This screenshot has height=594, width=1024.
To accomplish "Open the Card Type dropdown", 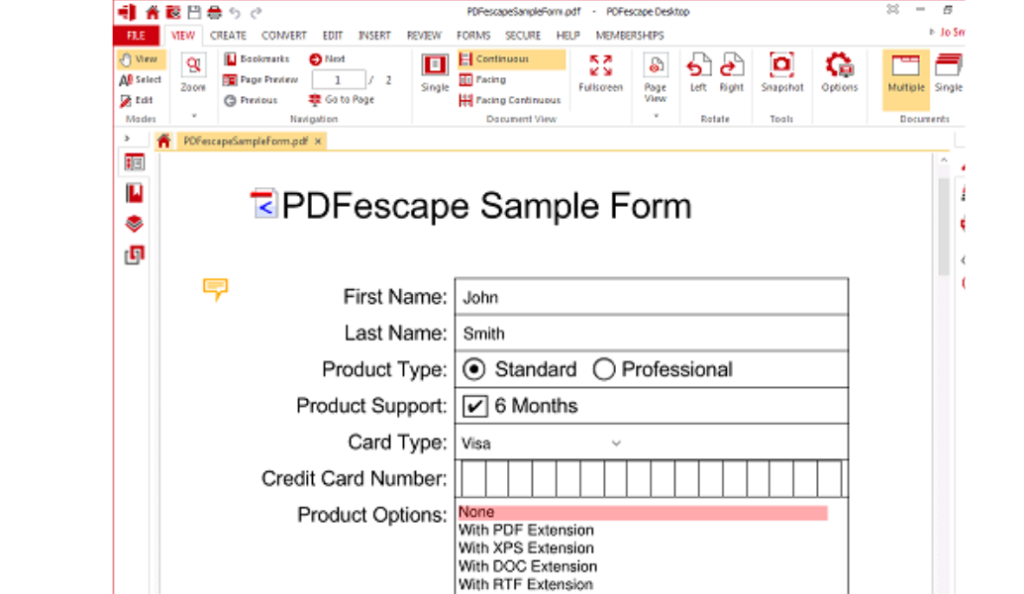I will [615, 442].
